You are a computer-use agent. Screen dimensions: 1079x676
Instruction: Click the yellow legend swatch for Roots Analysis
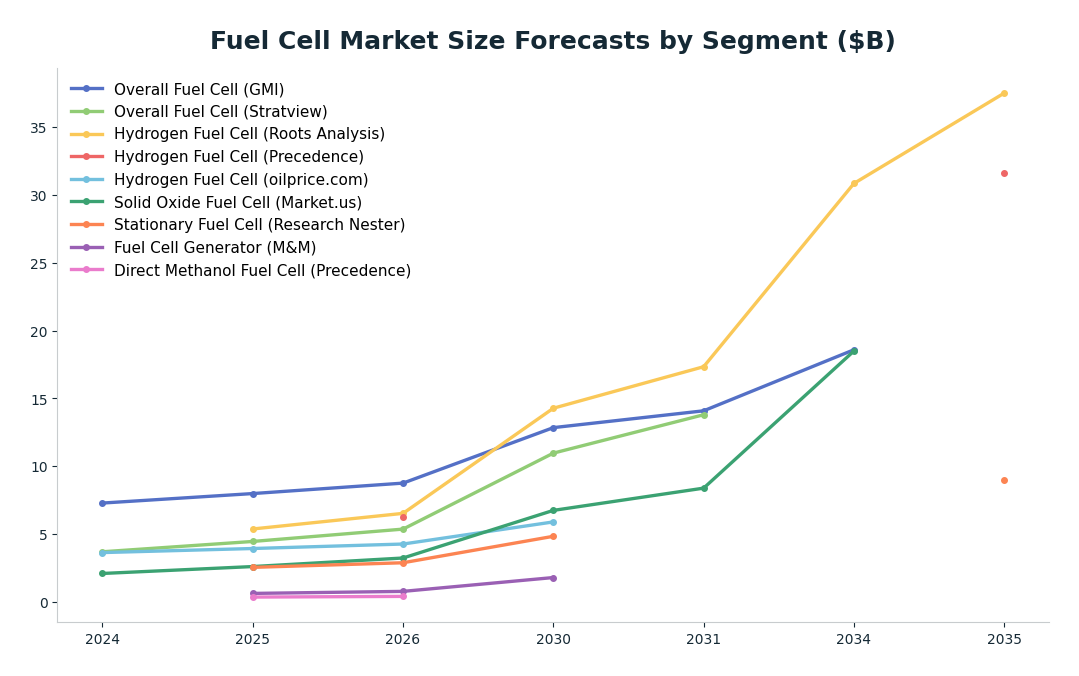87,134
